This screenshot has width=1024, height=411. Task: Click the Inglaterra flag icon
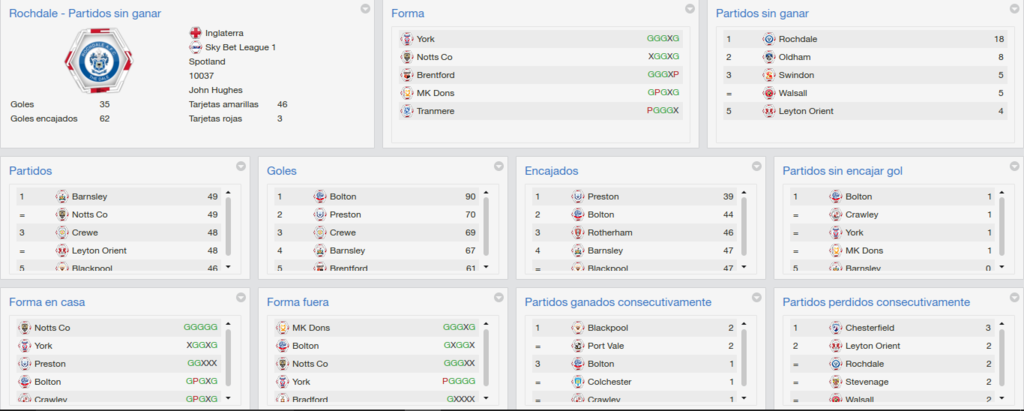click(195, 33)
